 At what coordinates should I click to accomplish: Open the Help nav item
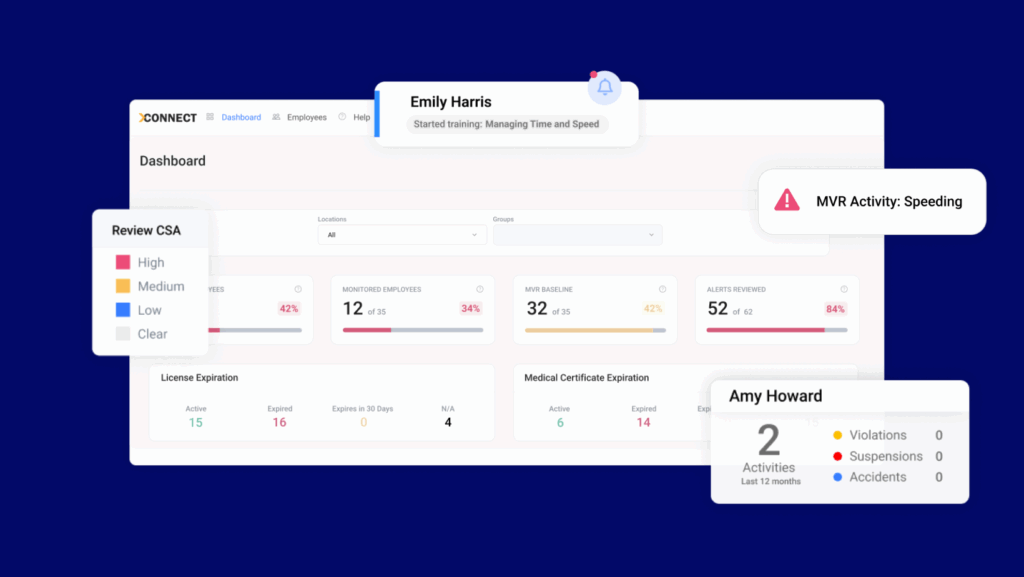pos(361,117)
